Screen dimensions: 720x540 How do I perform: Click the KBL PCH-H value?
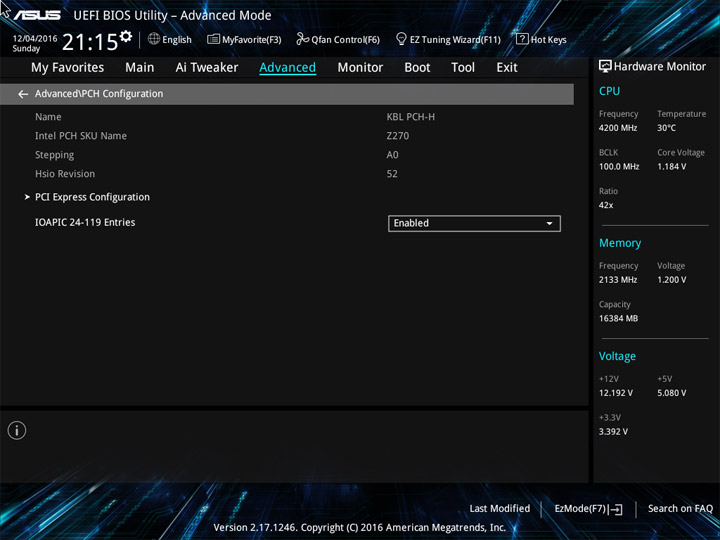coord(411,117)
